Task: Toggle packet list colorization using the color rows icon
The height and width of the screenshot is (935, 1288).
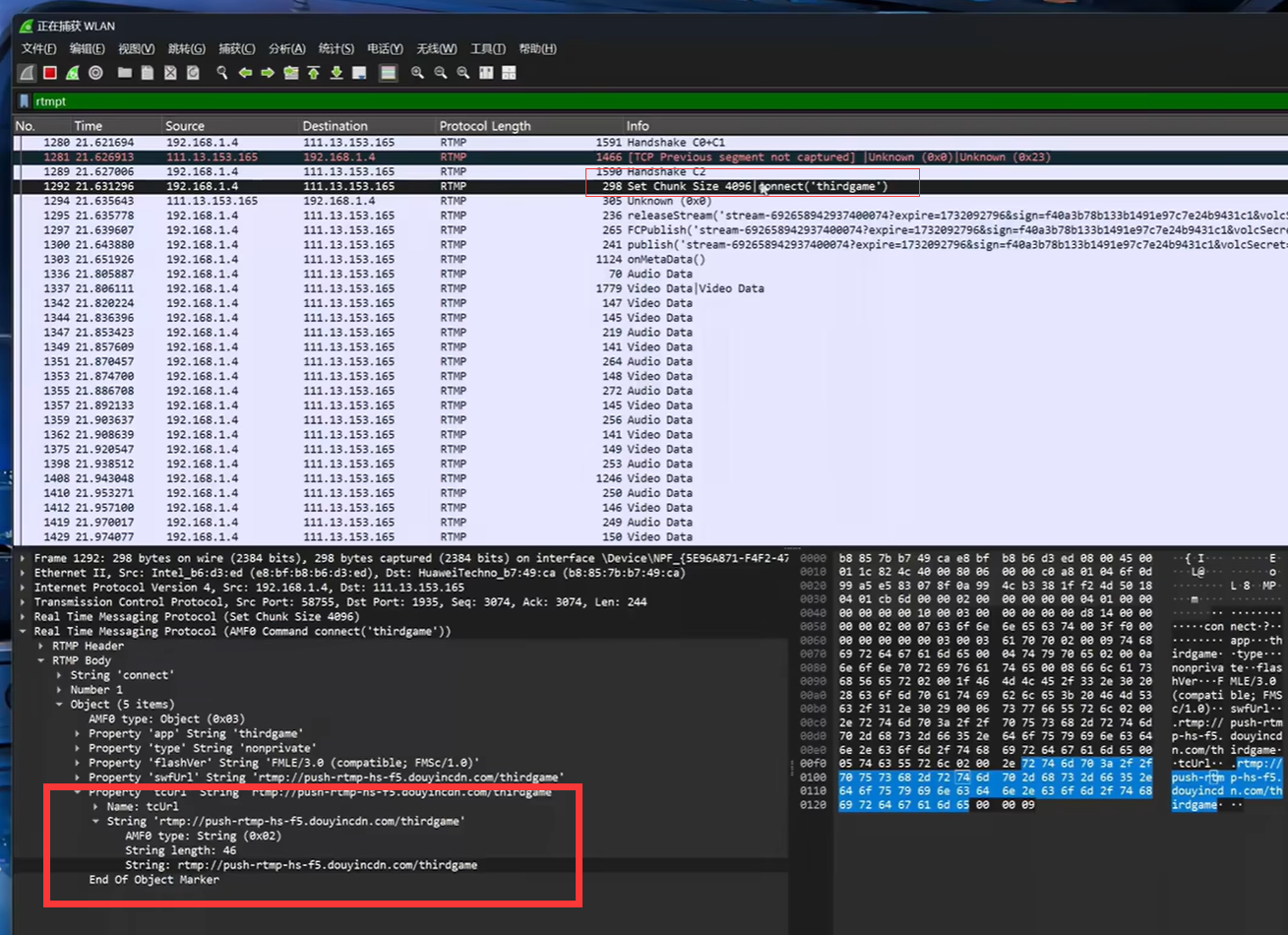Action: coord(389,73)
